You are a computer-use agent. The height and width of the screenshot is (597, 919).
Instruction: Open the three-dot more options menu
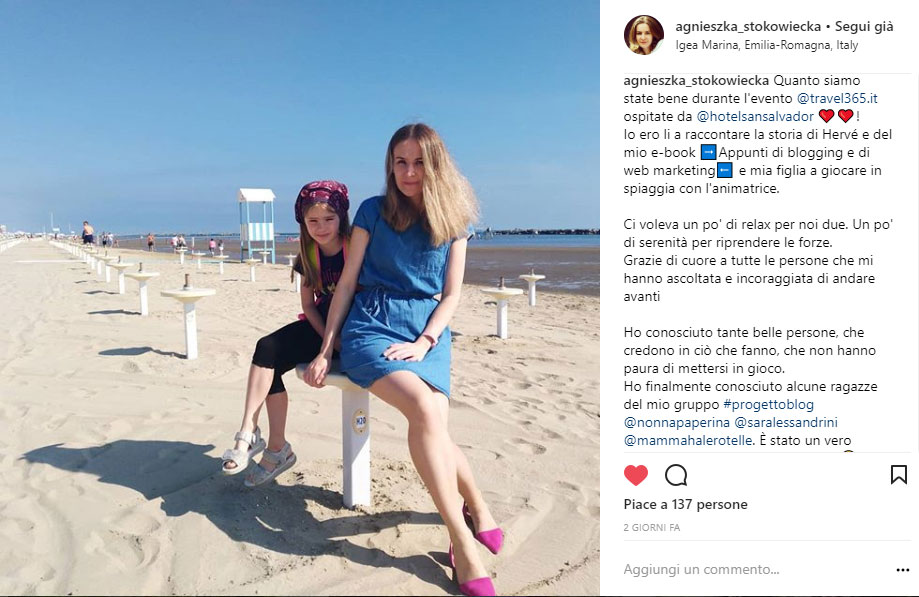tap(903, 570)
